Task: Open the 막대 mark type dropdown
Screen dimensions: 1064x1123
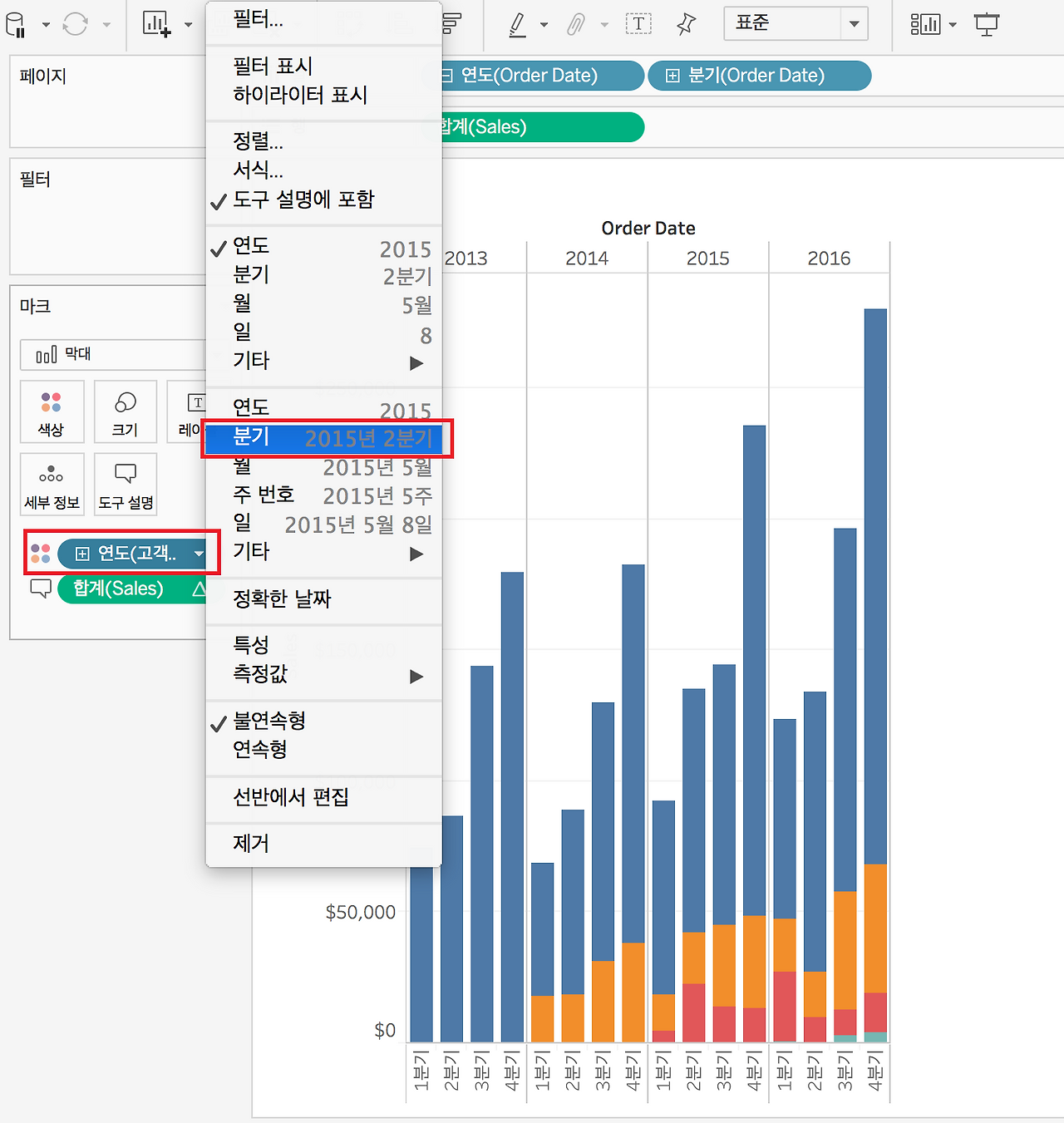Action: click(113, 355)
